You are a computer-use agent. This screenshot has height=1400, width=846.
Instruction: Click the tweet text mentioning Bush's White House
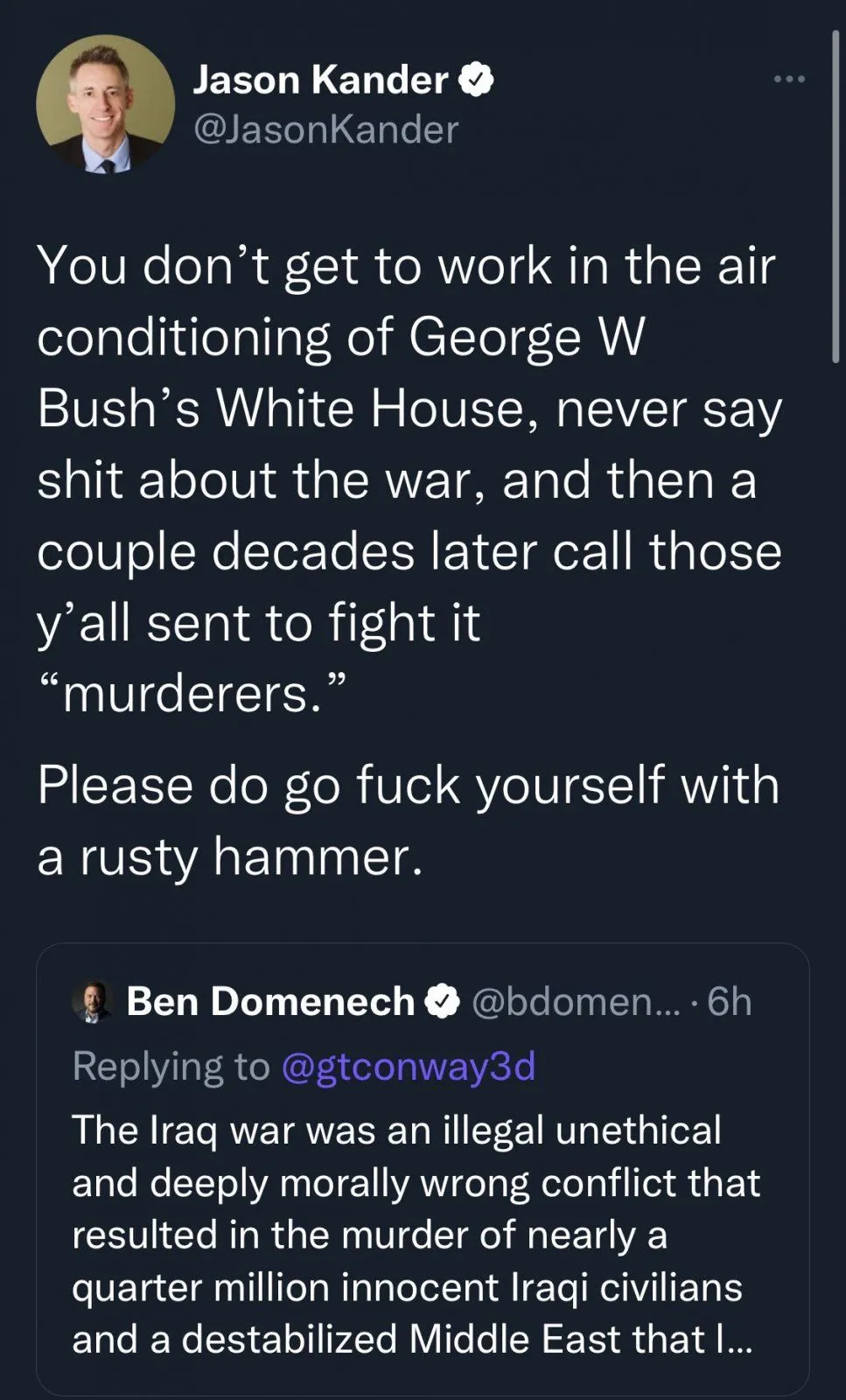point(409,409)
